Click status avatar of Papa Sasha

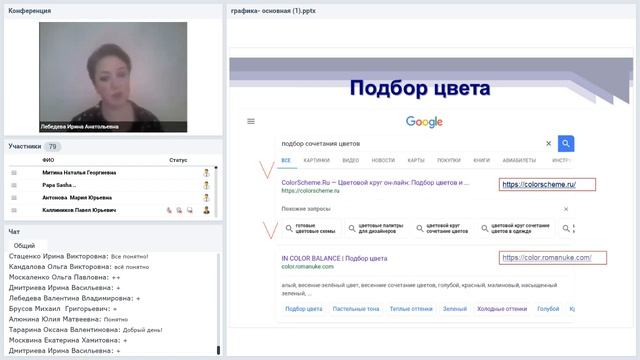[x=207, y=185]
